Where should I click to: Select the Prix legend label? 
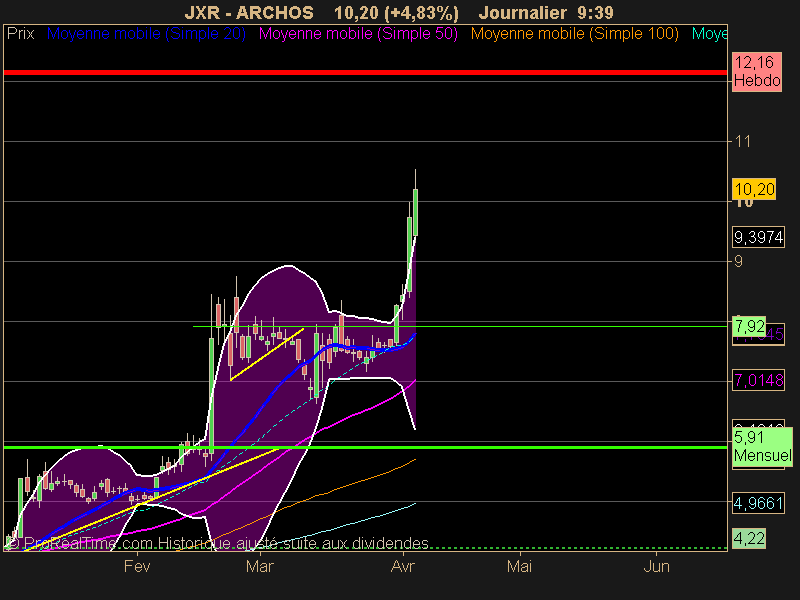[20, 34]
